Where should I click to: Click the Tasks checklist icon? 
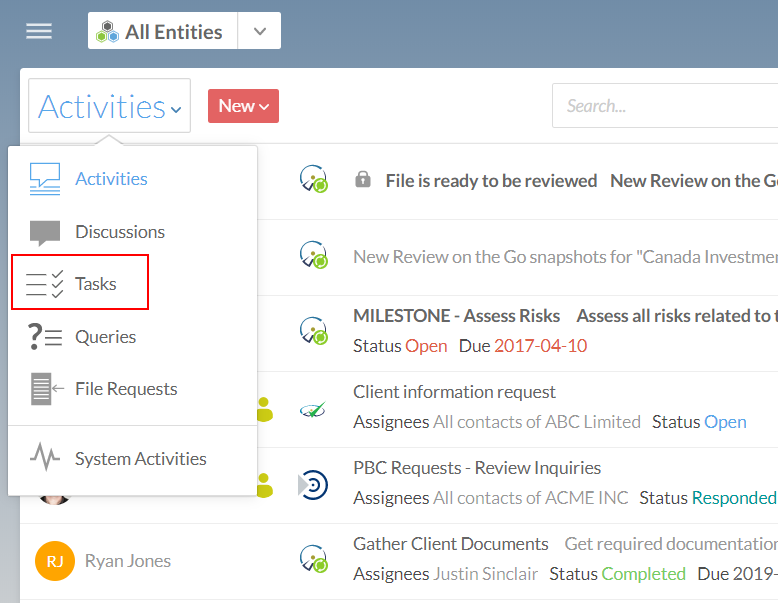pyautogui.click(x=45, y=284)
